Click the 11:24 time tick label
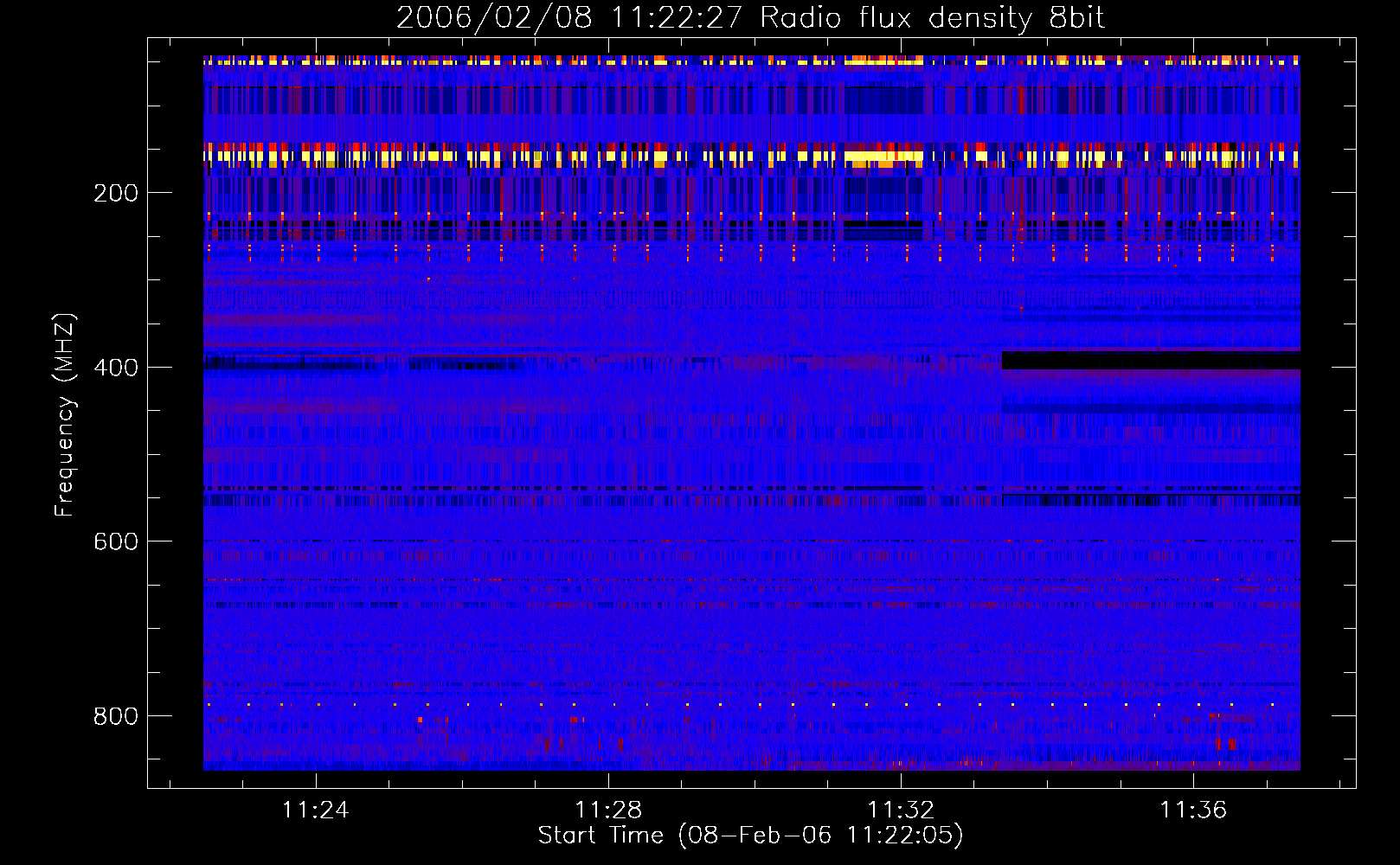Image resolution: width=1400 pixels, height=865 pixels. click(316, 810)
